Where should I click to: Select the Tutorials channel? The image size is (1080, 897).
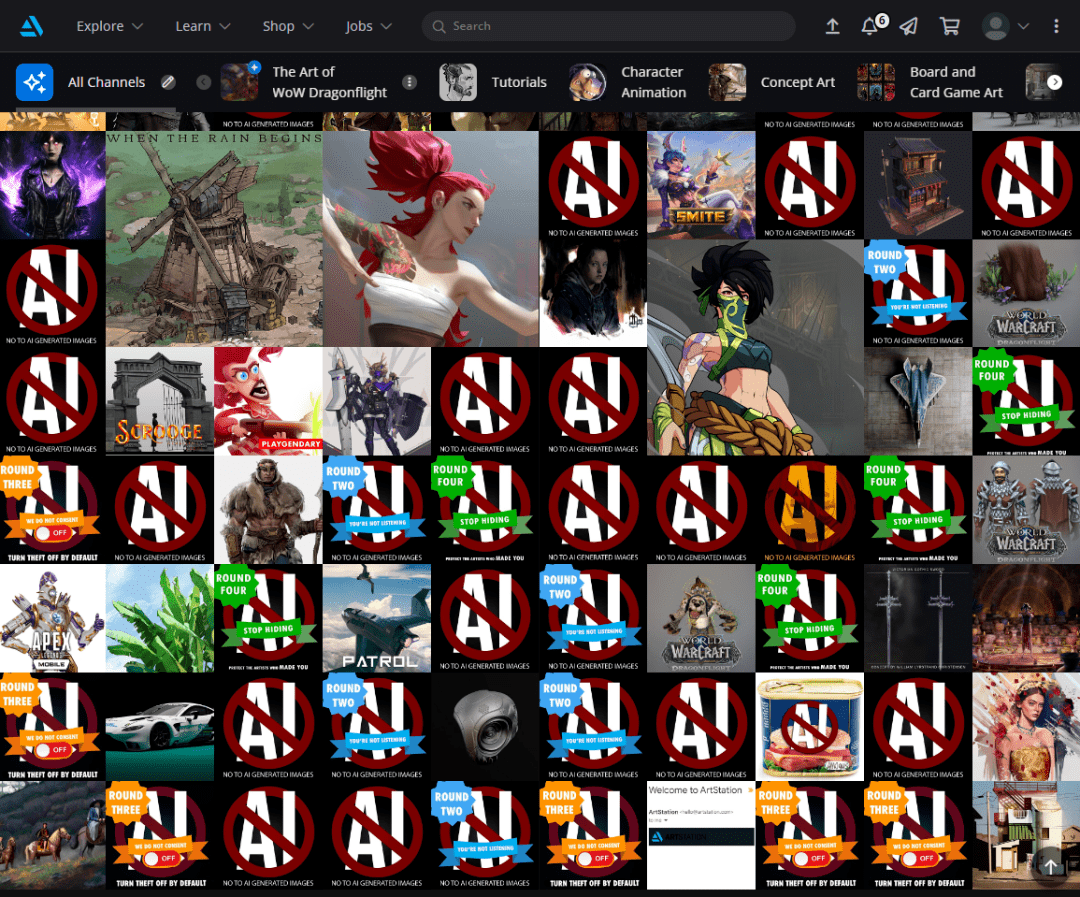click(x=493, y=82)
